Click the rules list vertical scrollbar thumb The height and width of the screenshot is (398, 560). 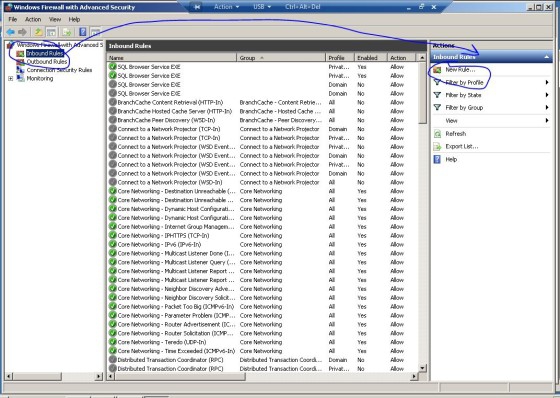(x=422, y=93)
